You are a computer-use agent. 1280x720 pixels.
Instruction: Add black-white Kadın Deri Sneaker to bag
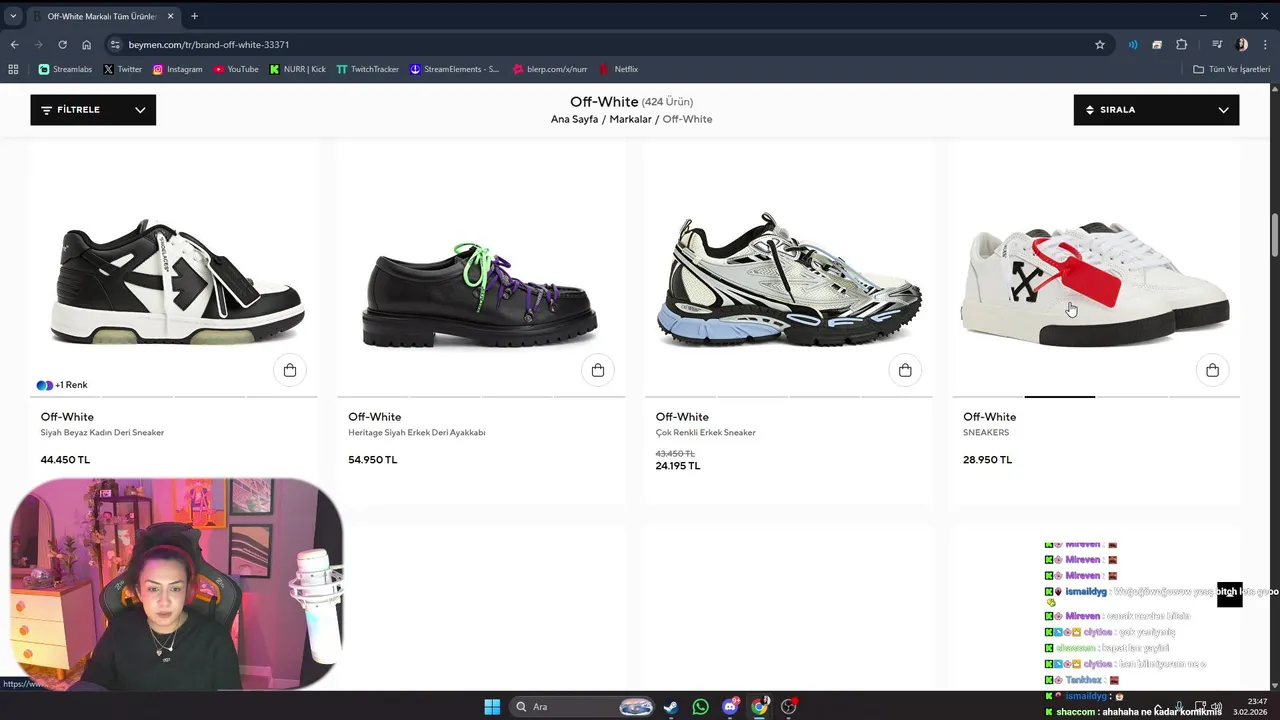pyautogui.click(x=290, y=371)
